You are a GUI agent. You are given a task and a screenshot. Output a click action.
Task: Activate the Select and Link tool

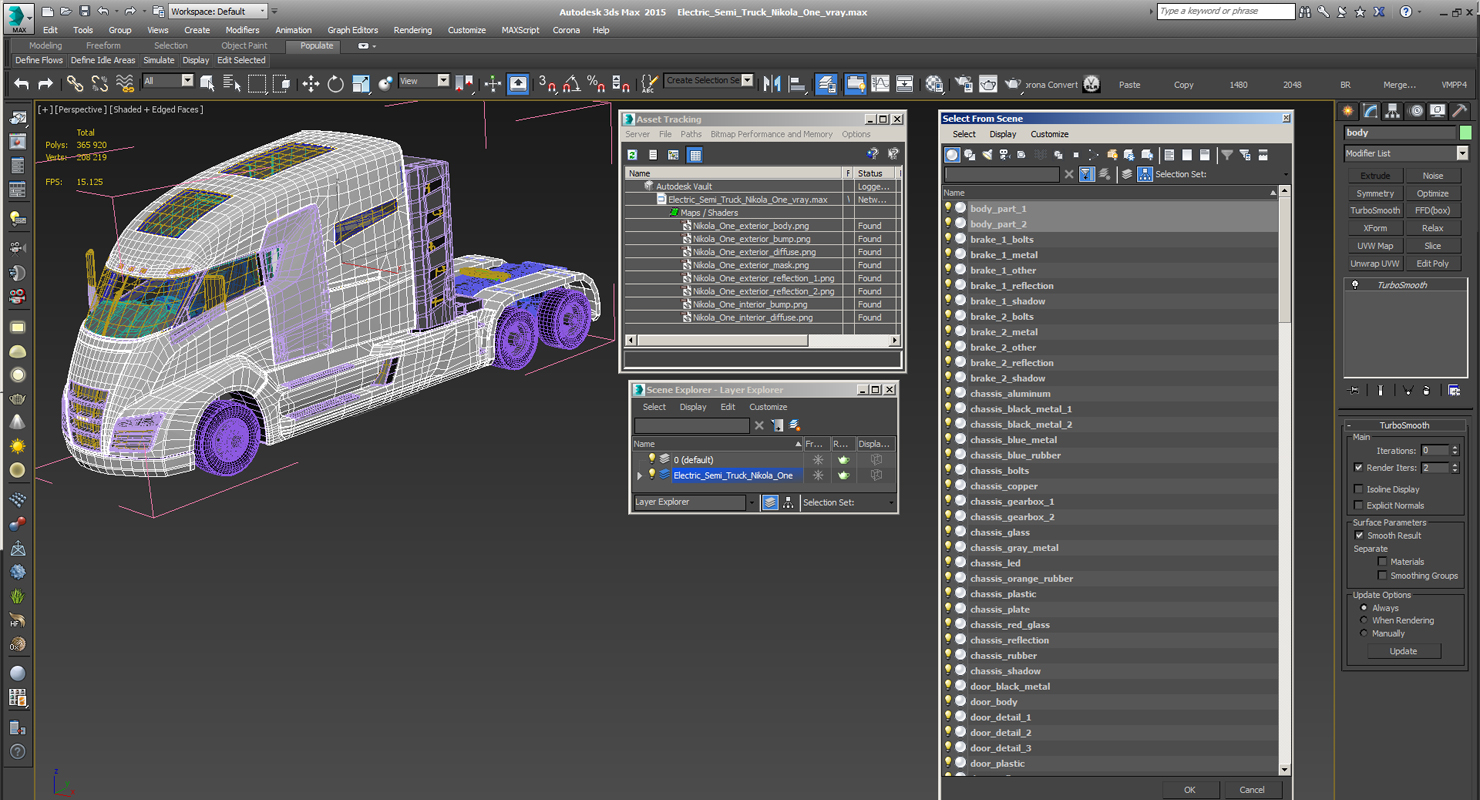[75, 84]
